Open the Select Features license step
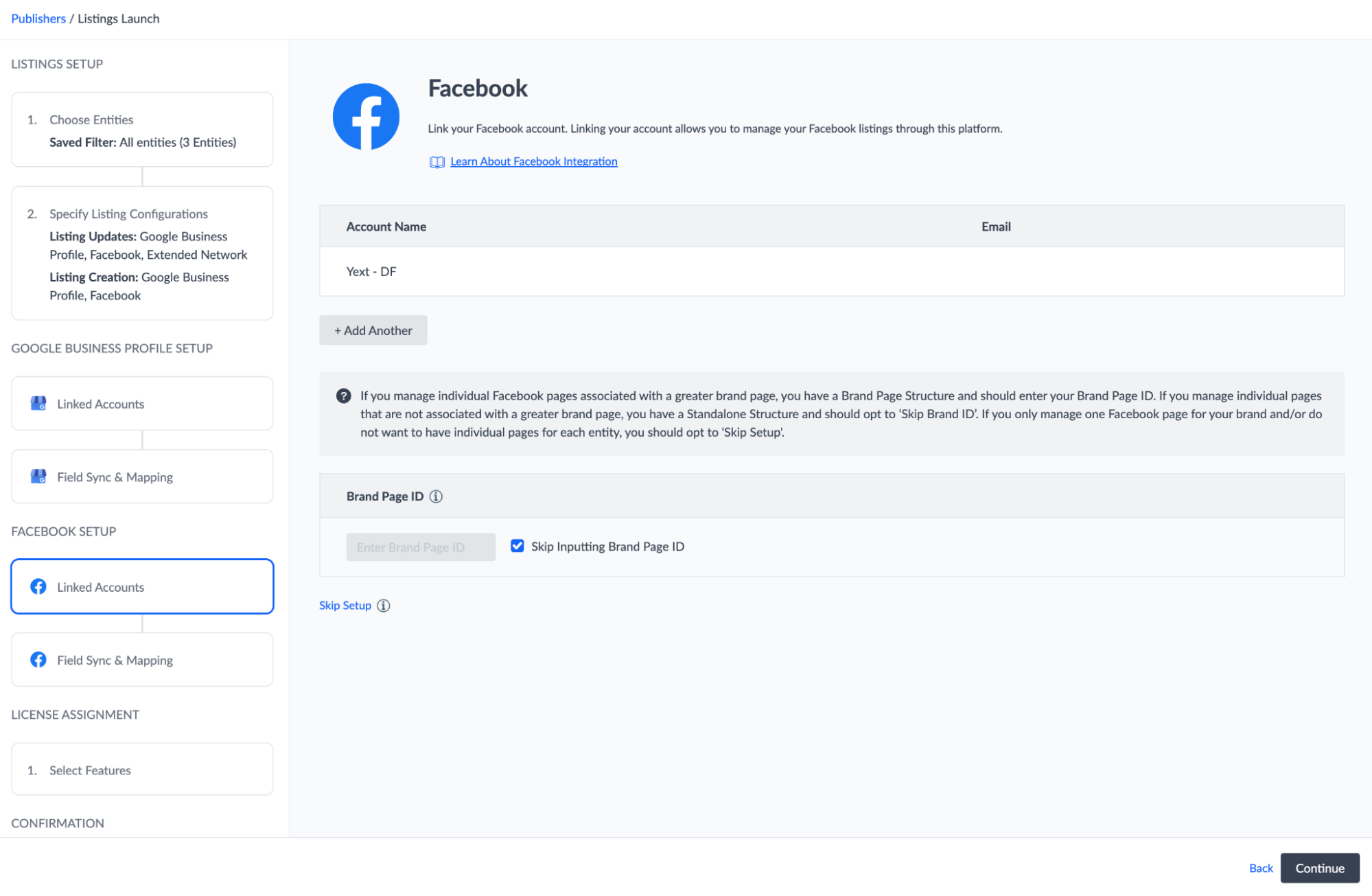The width and height of the screenshot is (1372, 896). coord(142,770)
